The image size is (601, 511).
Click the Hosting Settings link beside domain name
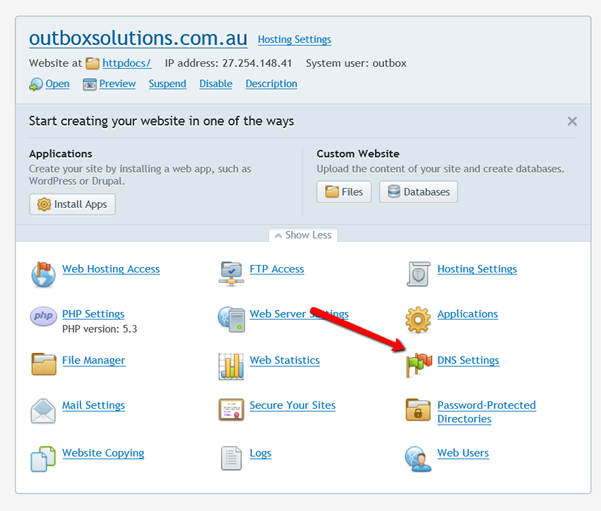click(294, 40)
